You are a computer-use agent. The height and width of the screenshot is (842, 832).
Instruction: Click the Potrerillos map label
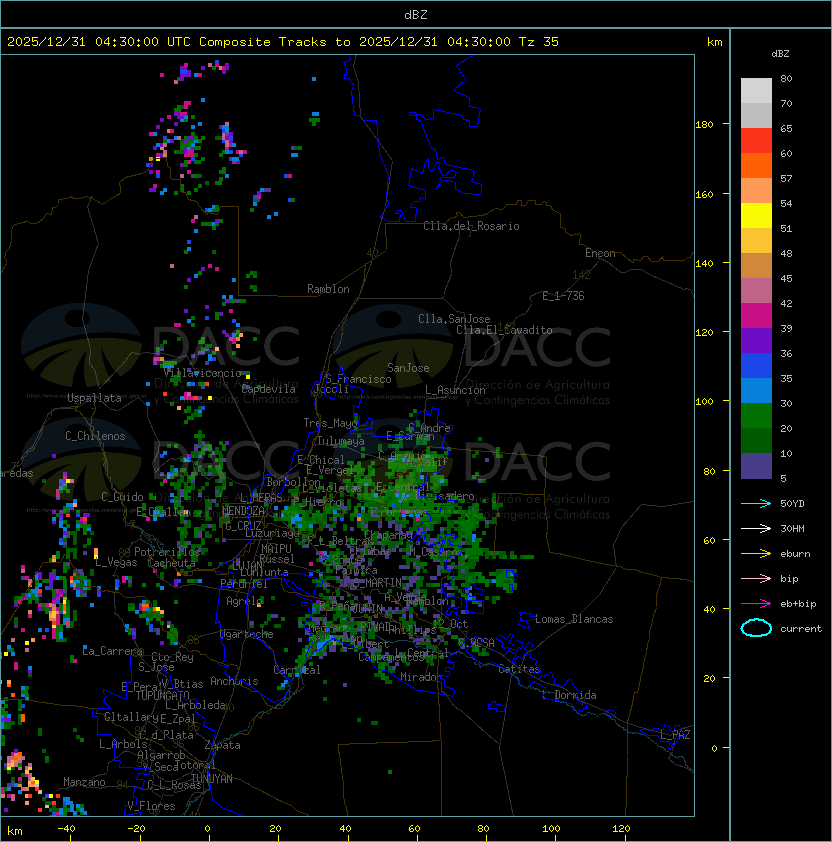tap(167, 551)
